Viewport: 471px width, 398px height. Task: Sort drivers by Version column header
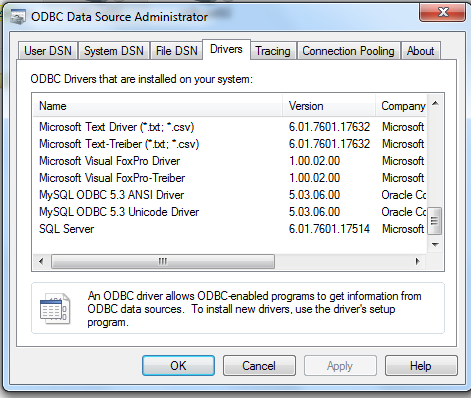pos(329,106)
